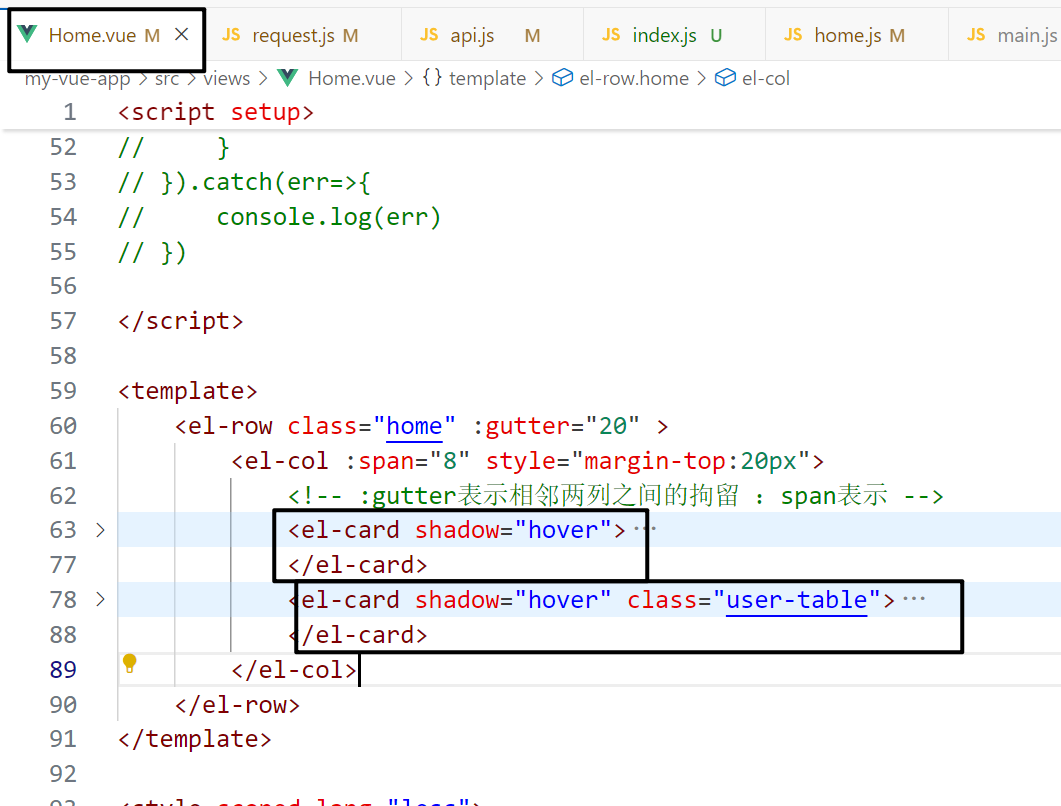
Task: Click the modified M badge on request.js tab
Action: click(x=350, y=35)
